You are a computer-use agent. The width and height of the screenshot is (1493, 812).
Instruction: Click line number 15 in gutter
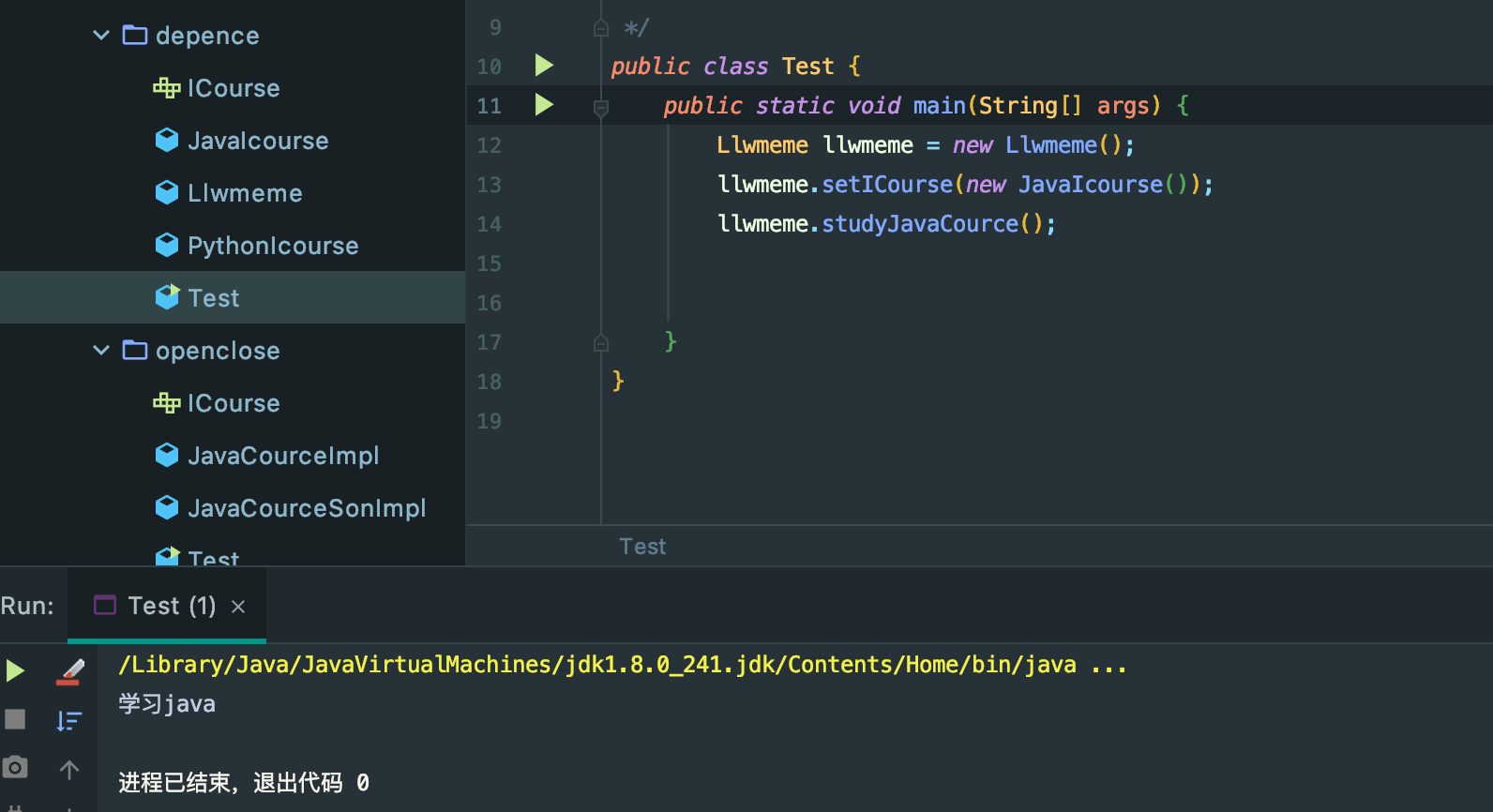pyautogui.click(x=489, y=263)
